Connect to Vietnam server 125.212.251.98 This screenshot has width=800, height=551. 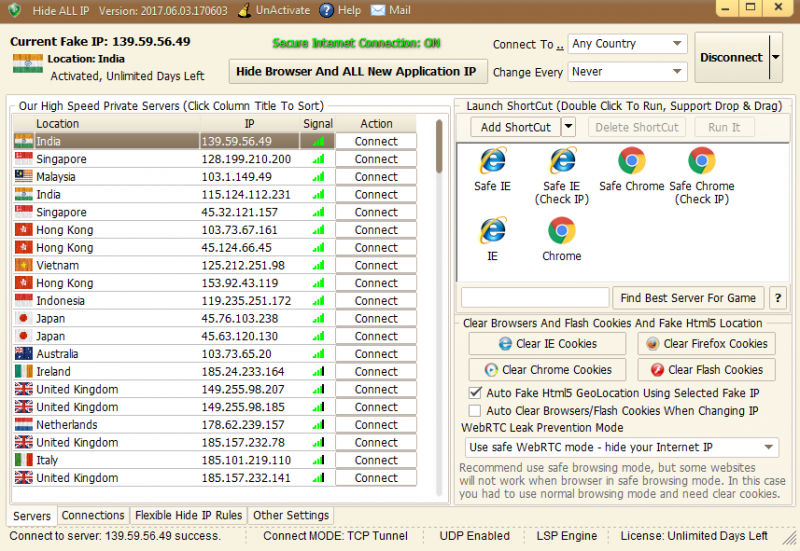376,265
